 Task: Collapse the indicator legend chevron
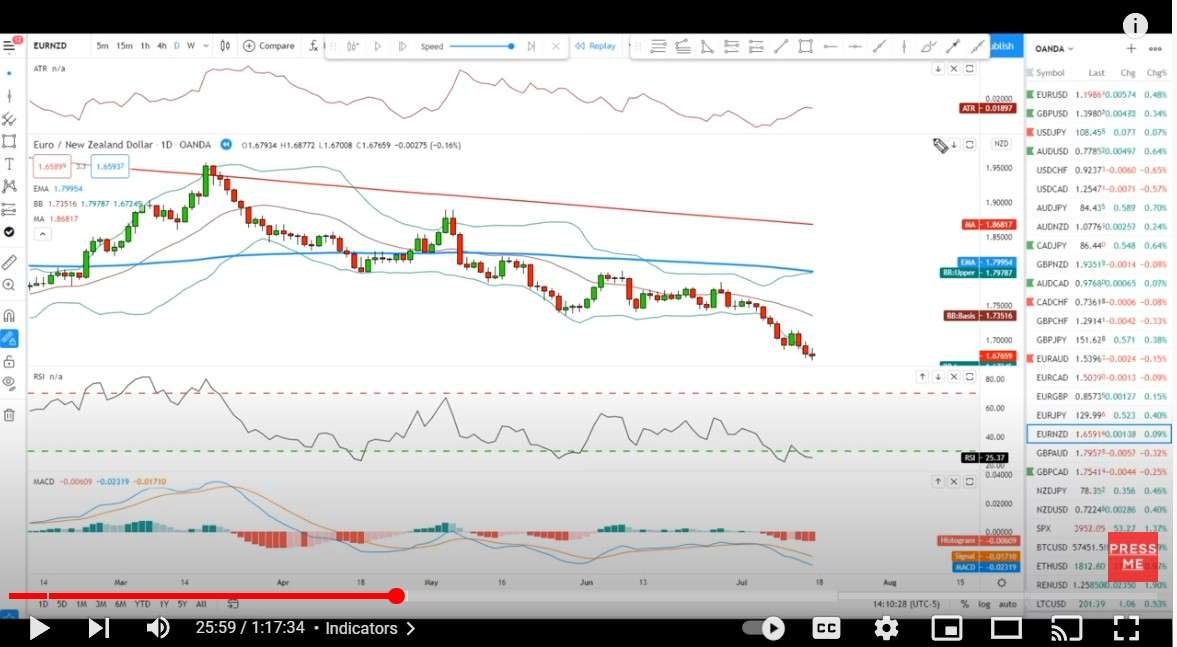pyautogui.click(x=42, y=234)
